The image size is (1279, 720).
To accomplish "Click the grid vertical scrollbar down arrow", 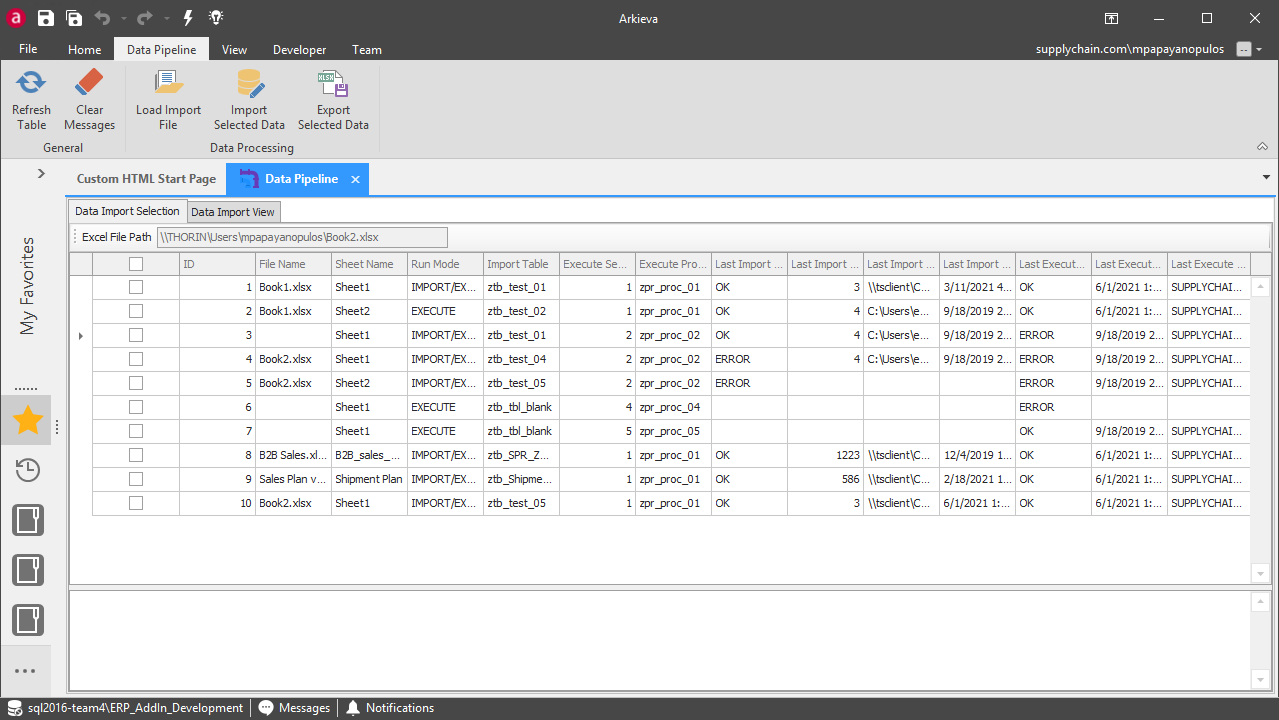I will click(1259, 574).
